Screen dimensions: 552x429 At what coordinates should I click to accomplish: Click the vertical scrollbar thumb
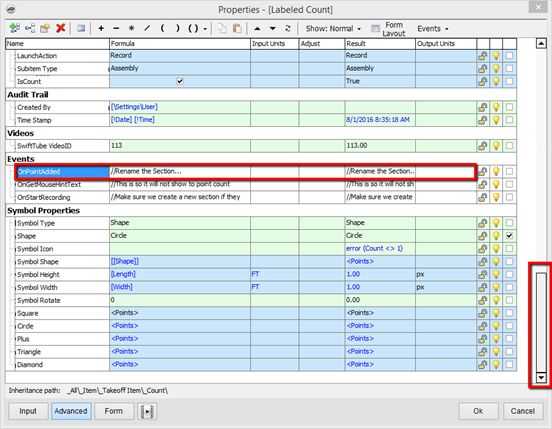(x=541, y=322)
